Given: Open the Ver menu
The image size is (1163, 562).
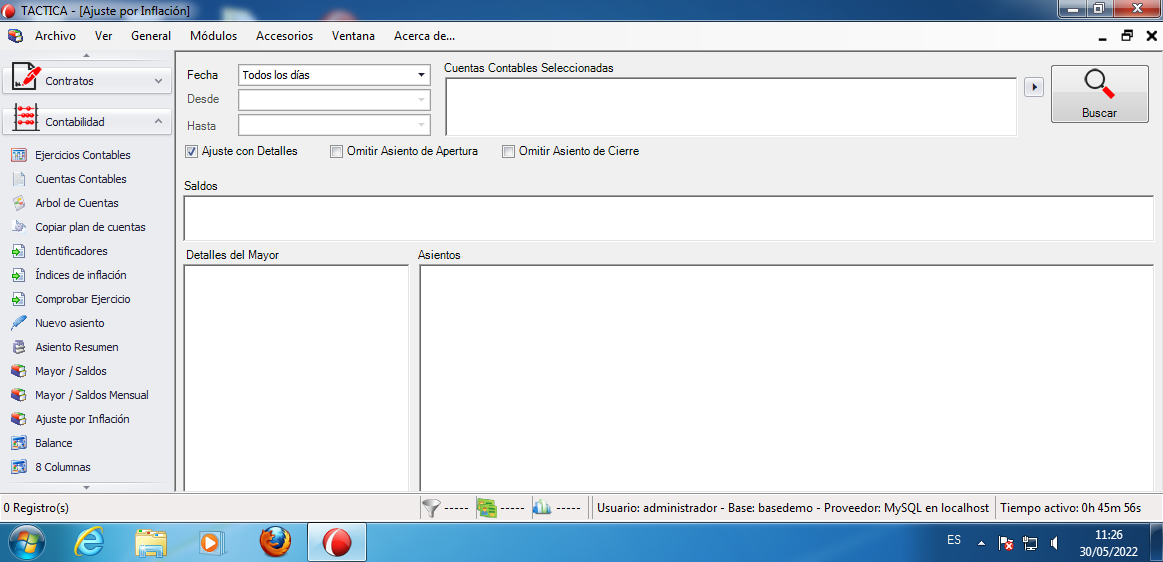Looking at the screenshot, I should click(104, 36).
